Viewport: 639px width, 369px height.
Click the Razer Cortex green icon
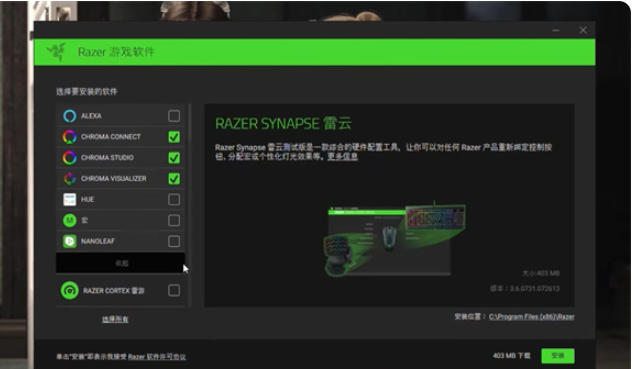point(70,291)
